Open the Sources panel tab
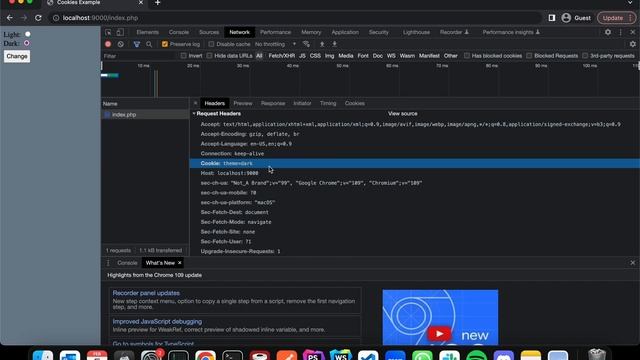640x360 pixels. coord(209,32)
